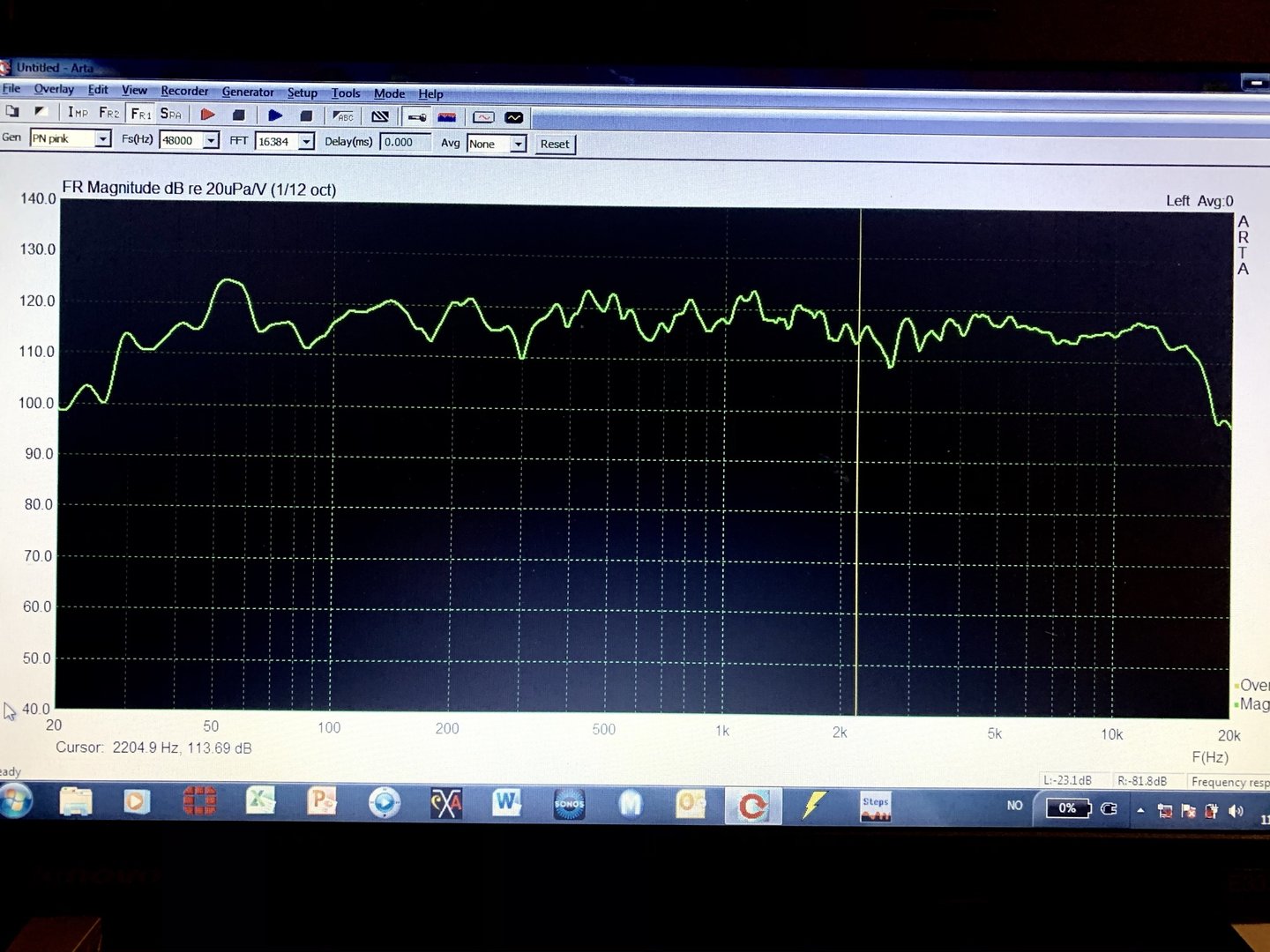
Task: Open the blue round player taskbar icon
Action: tap(384, 803)
